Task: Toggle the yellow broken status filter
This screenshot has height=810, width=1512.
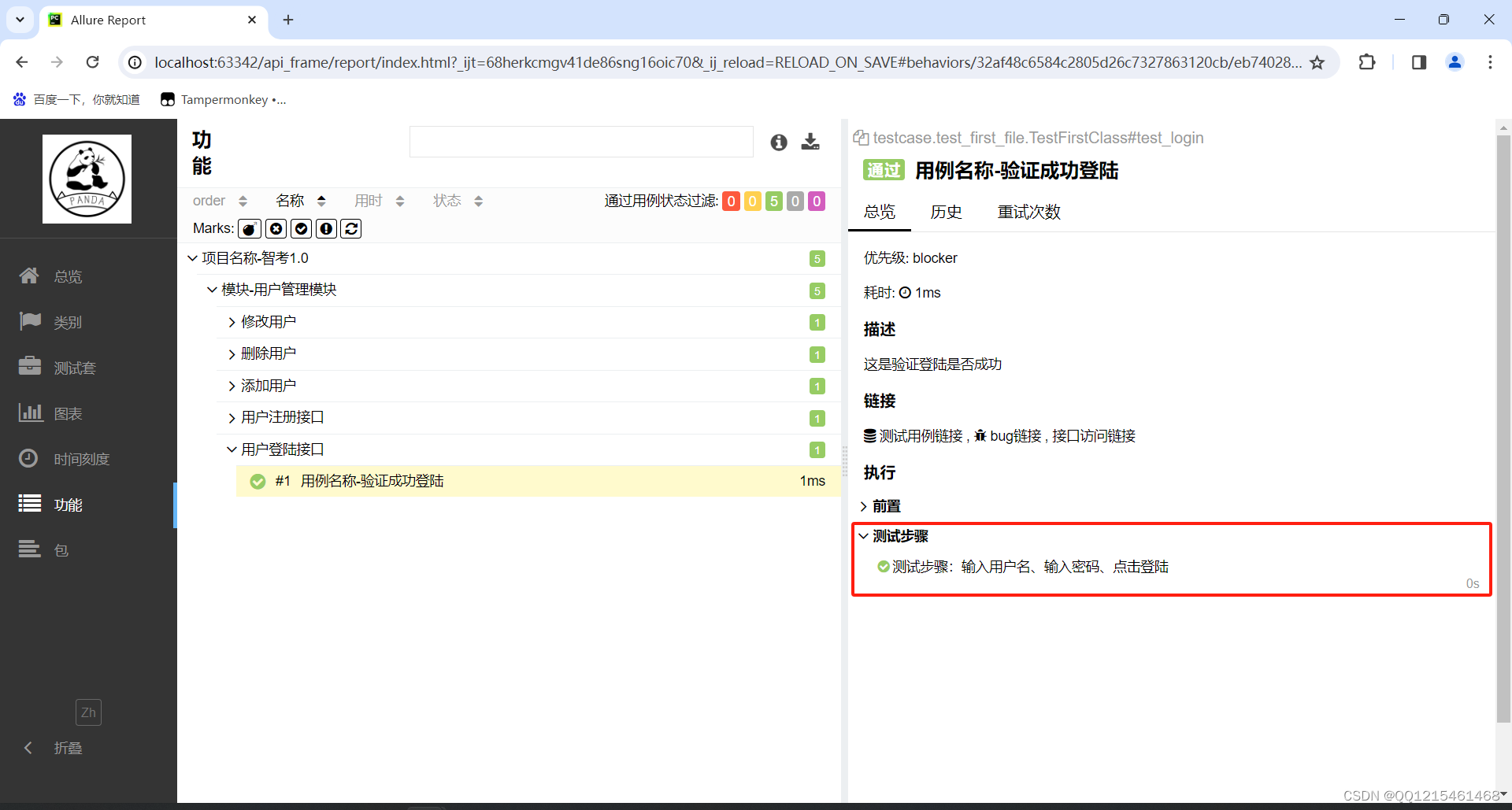Action: tap(753, 202)
